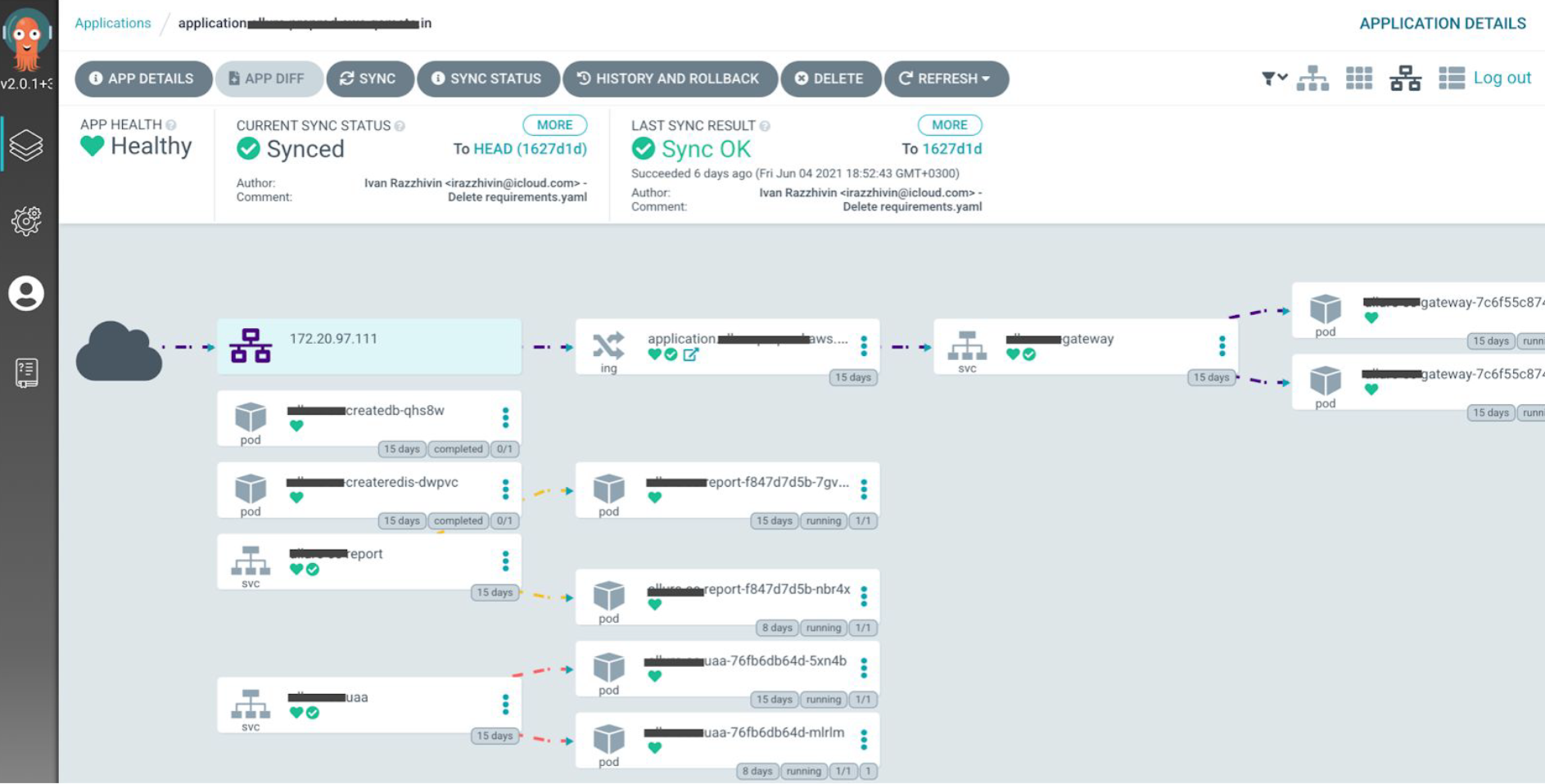Open kebab menu for createdb-qhs8w pod
The image size is (1545, 784).
tap(505, 417)
